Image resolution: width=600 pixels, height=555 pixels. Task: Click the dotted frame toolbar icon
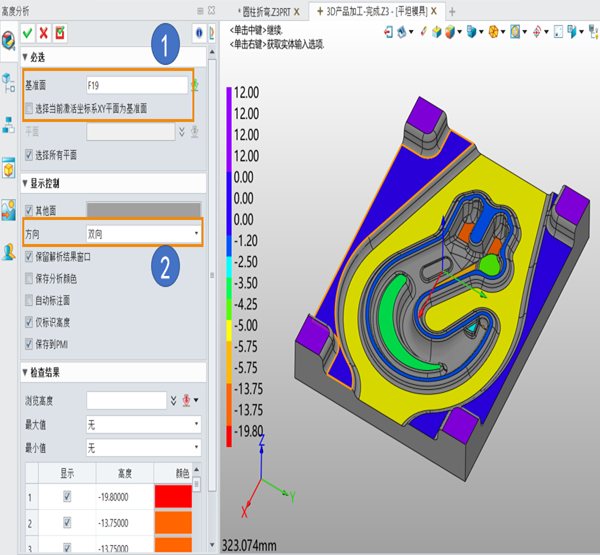(558, 32)
